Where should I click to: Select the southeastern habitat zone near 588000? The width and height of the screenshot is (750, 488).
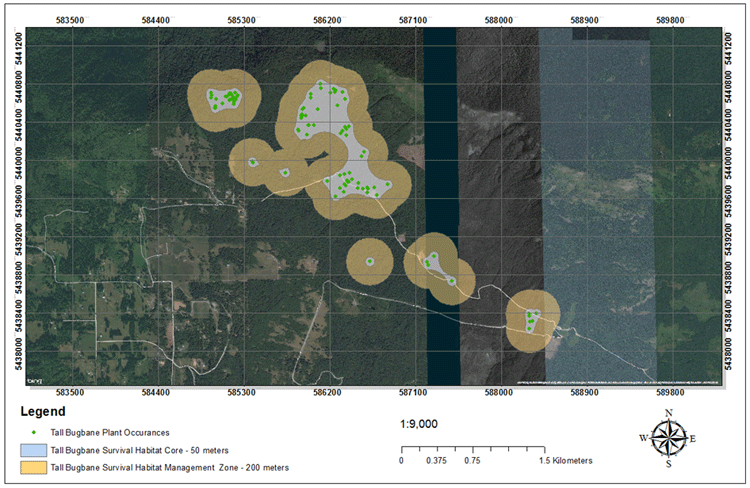click(x=532, y=320)
